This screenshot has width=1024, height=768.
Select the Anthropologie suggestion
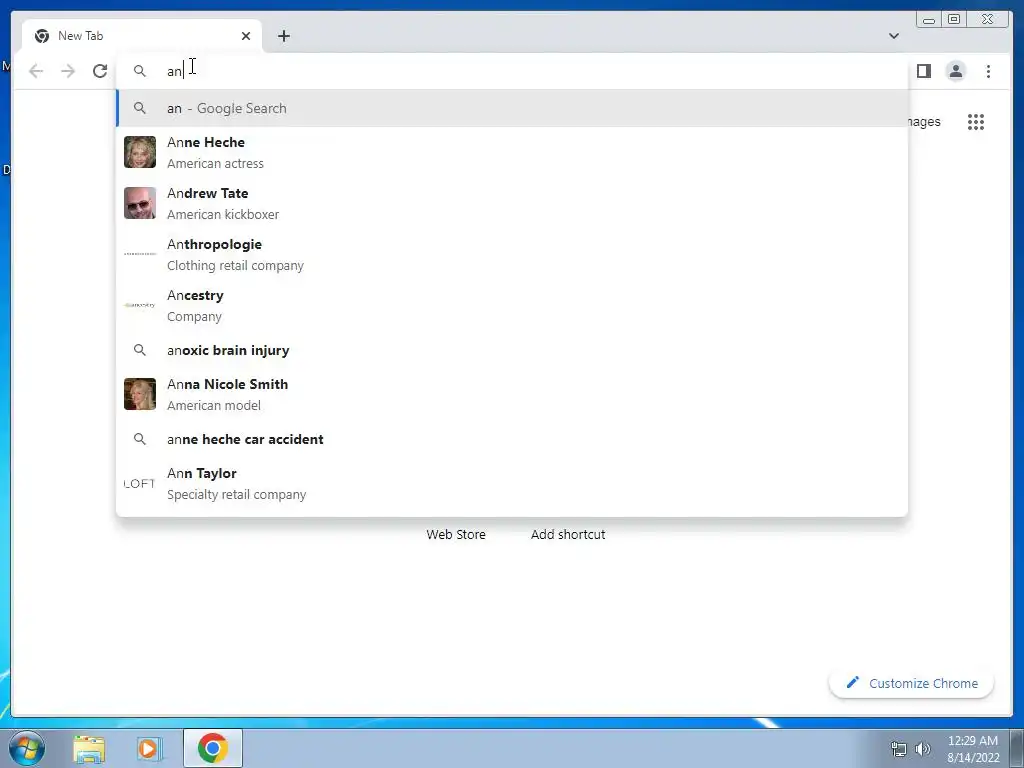coord(512,254)
